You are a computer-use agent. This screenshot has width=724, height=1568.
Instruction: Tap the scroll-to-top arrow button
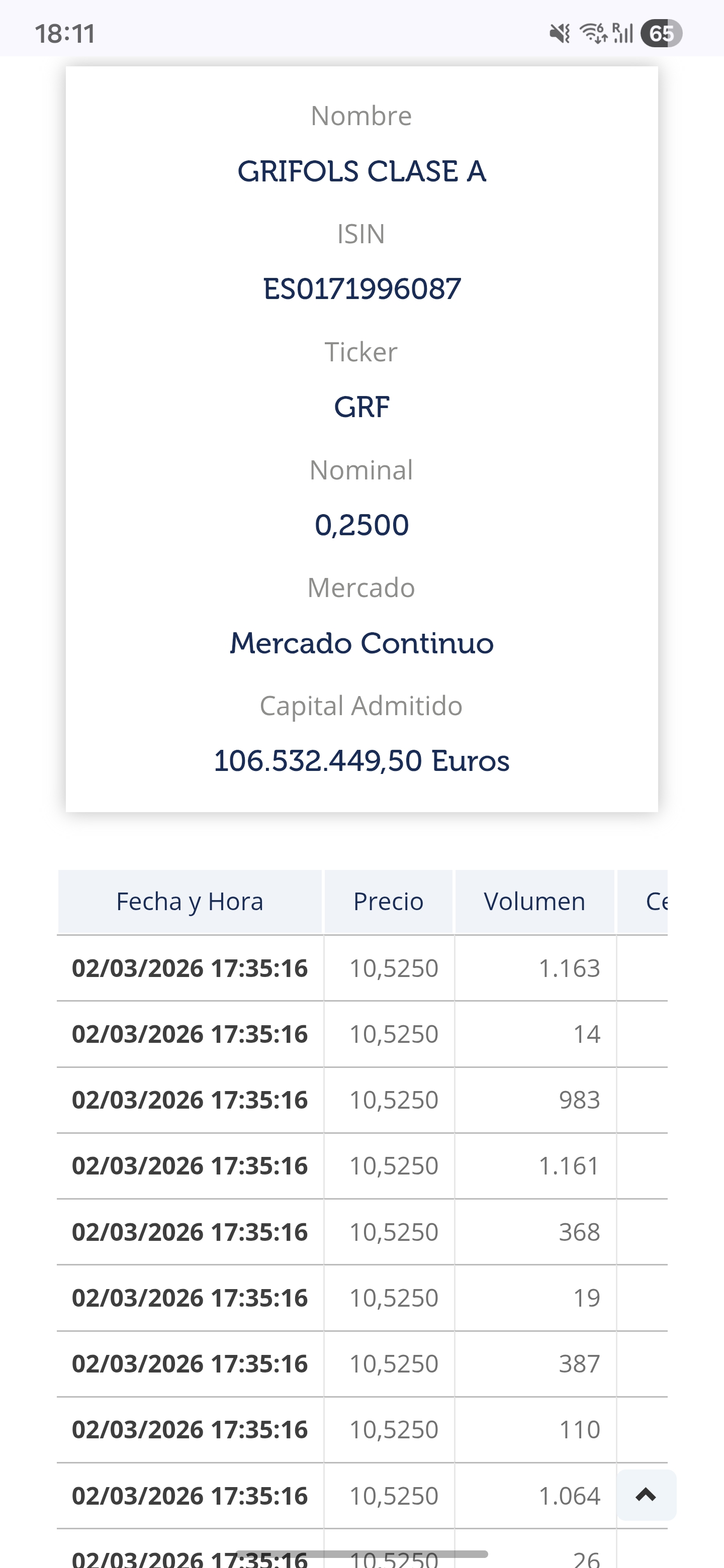click(646, 1494)
